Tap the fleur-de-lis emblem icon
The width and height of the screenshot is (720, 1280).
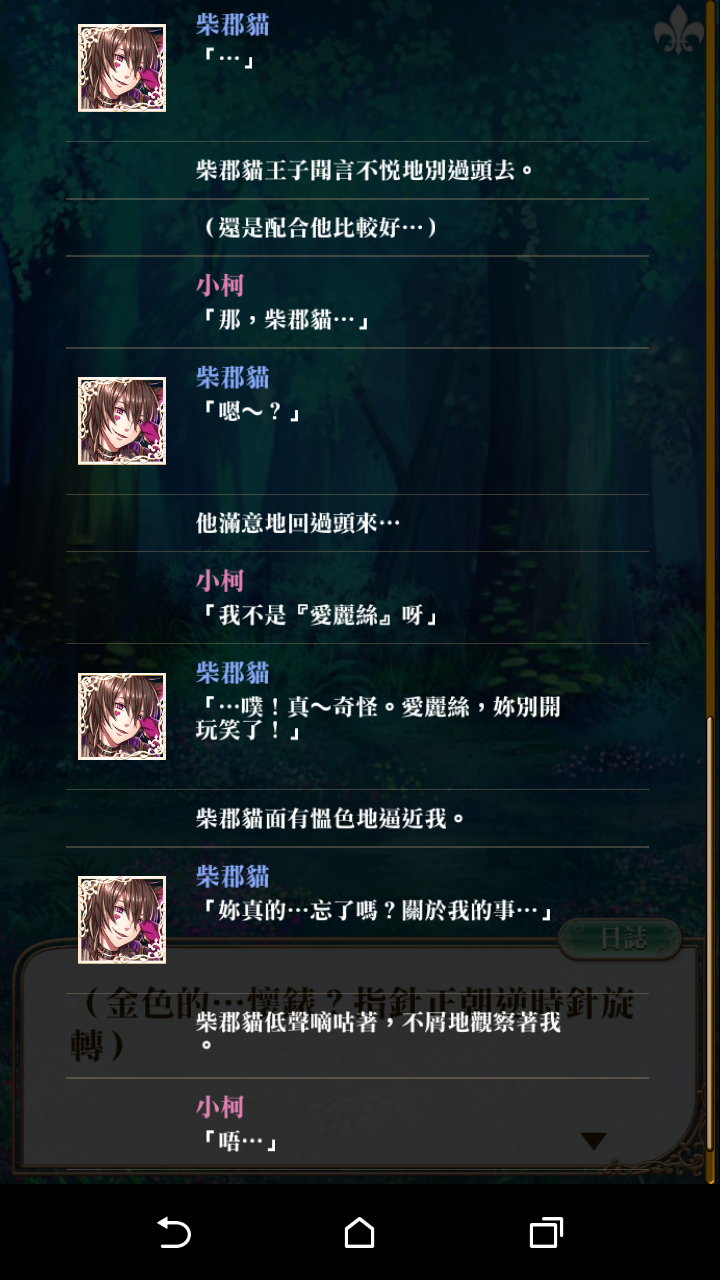(x=679, y=31)
